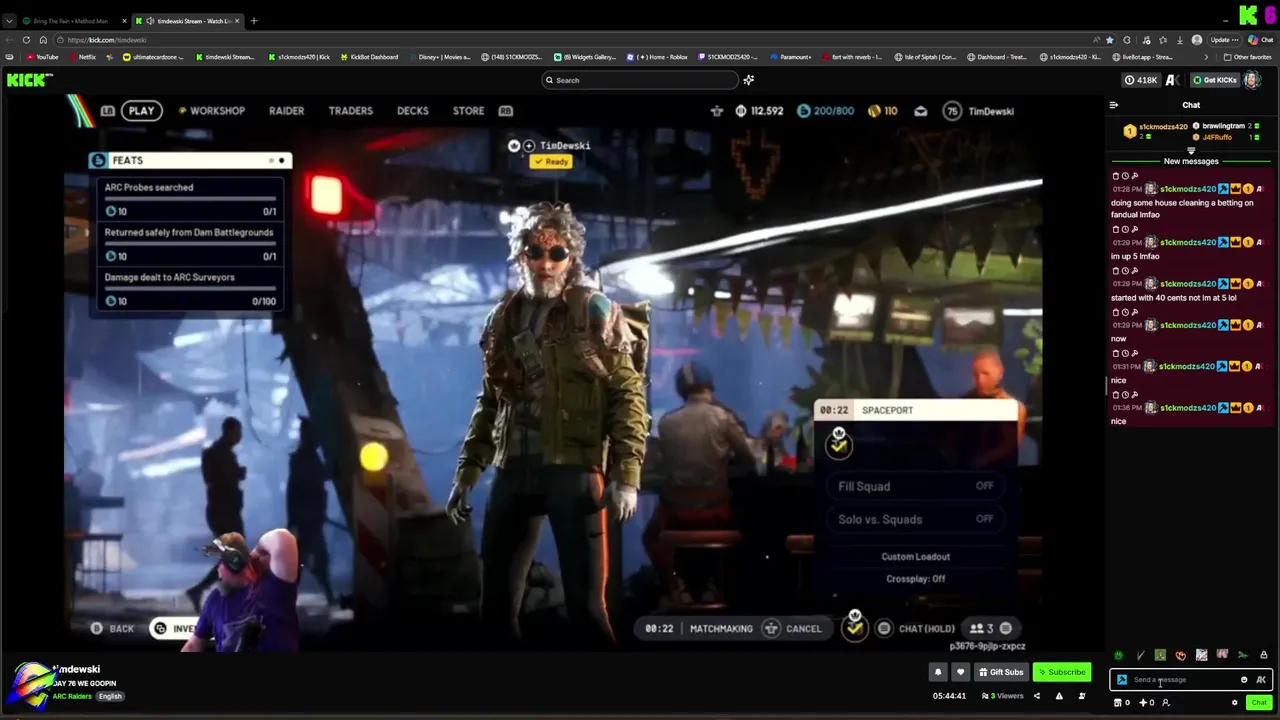Open chat identity user icon below input
Image resolution: width=1280 pixels, height=720 pixels.
tap(1165, 702)
